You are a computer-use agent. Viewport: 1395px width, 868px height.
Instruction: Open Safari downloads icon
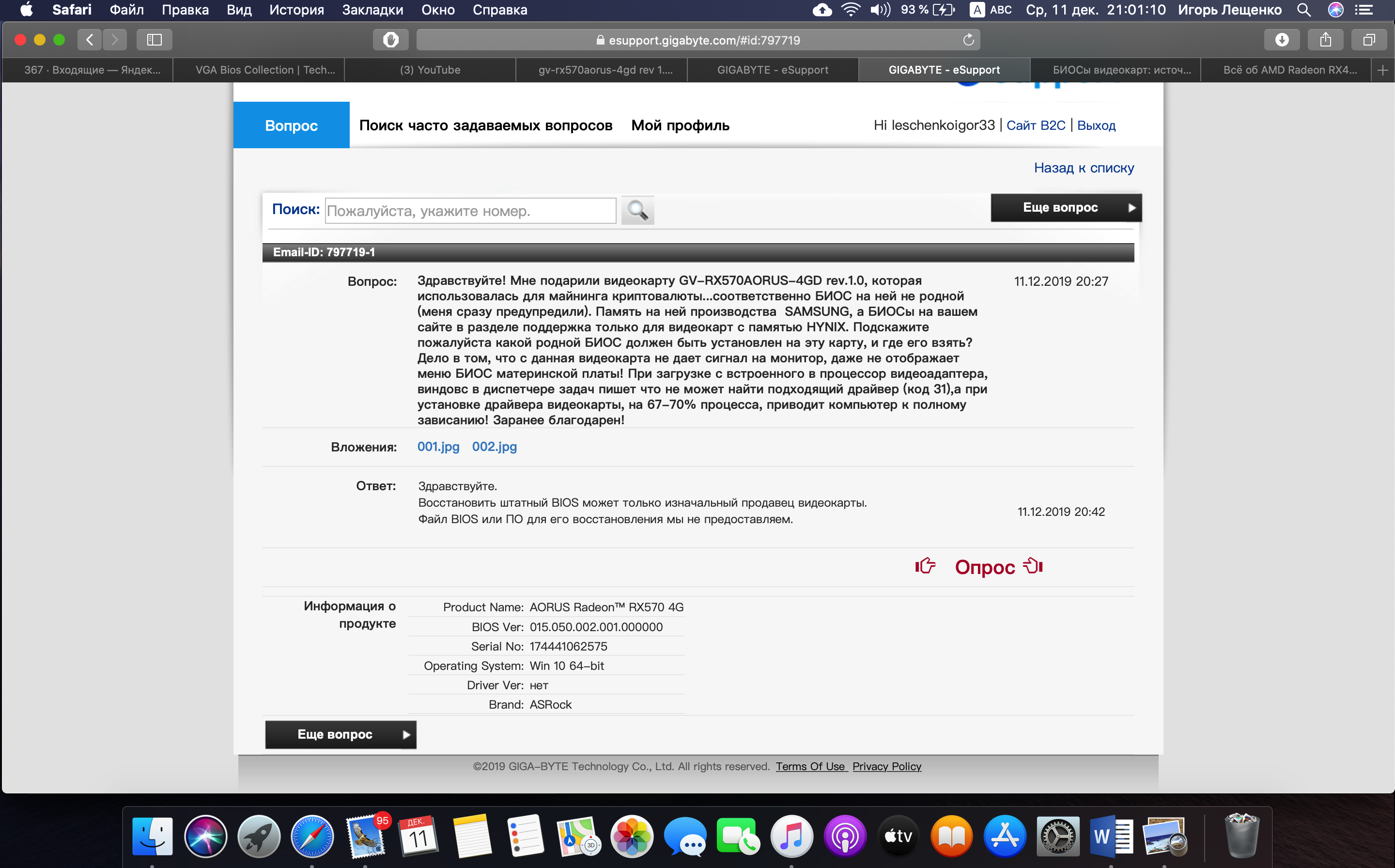coord(1281,40)
